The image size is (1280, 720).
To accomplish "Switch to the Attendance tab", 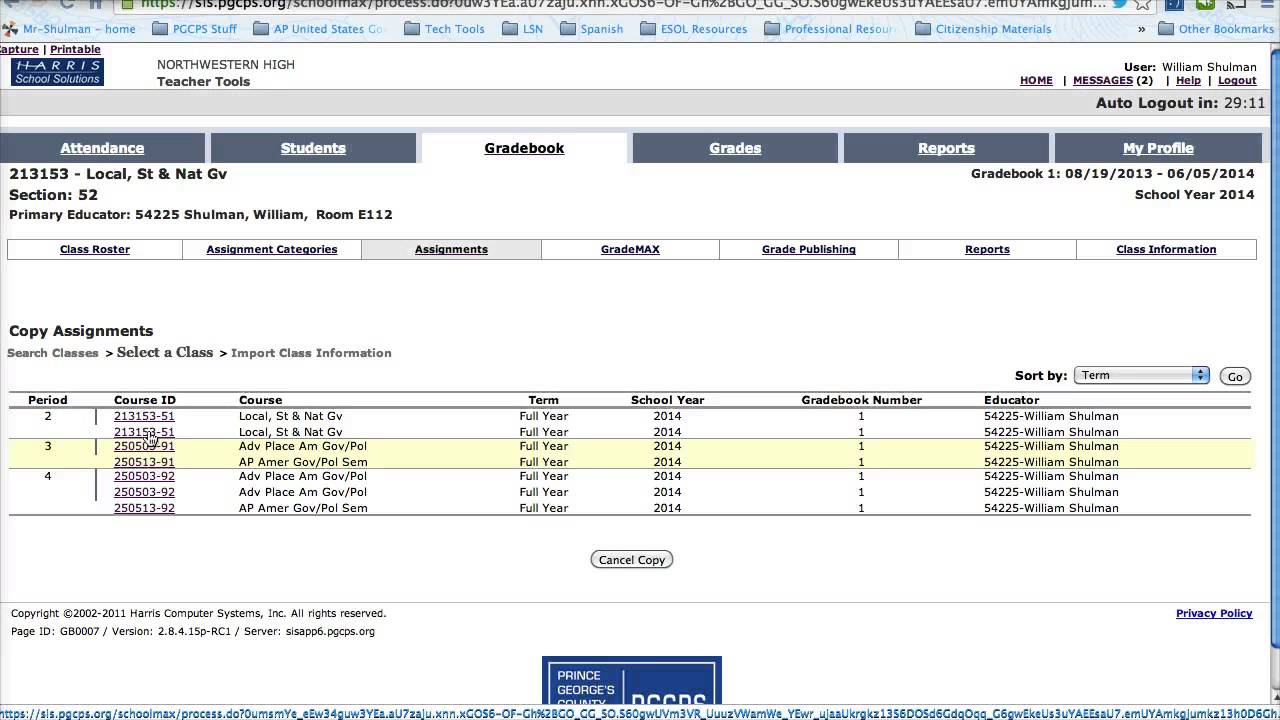I will pyautogui.click(x=102, y=148).
